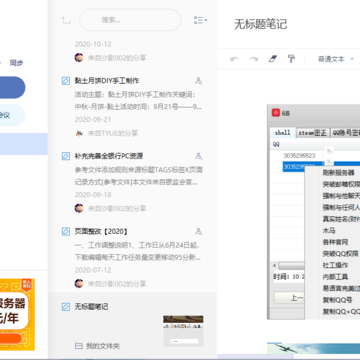Click the date 2020-09-21
The image size is (360, 360).
tap(93, 119)
